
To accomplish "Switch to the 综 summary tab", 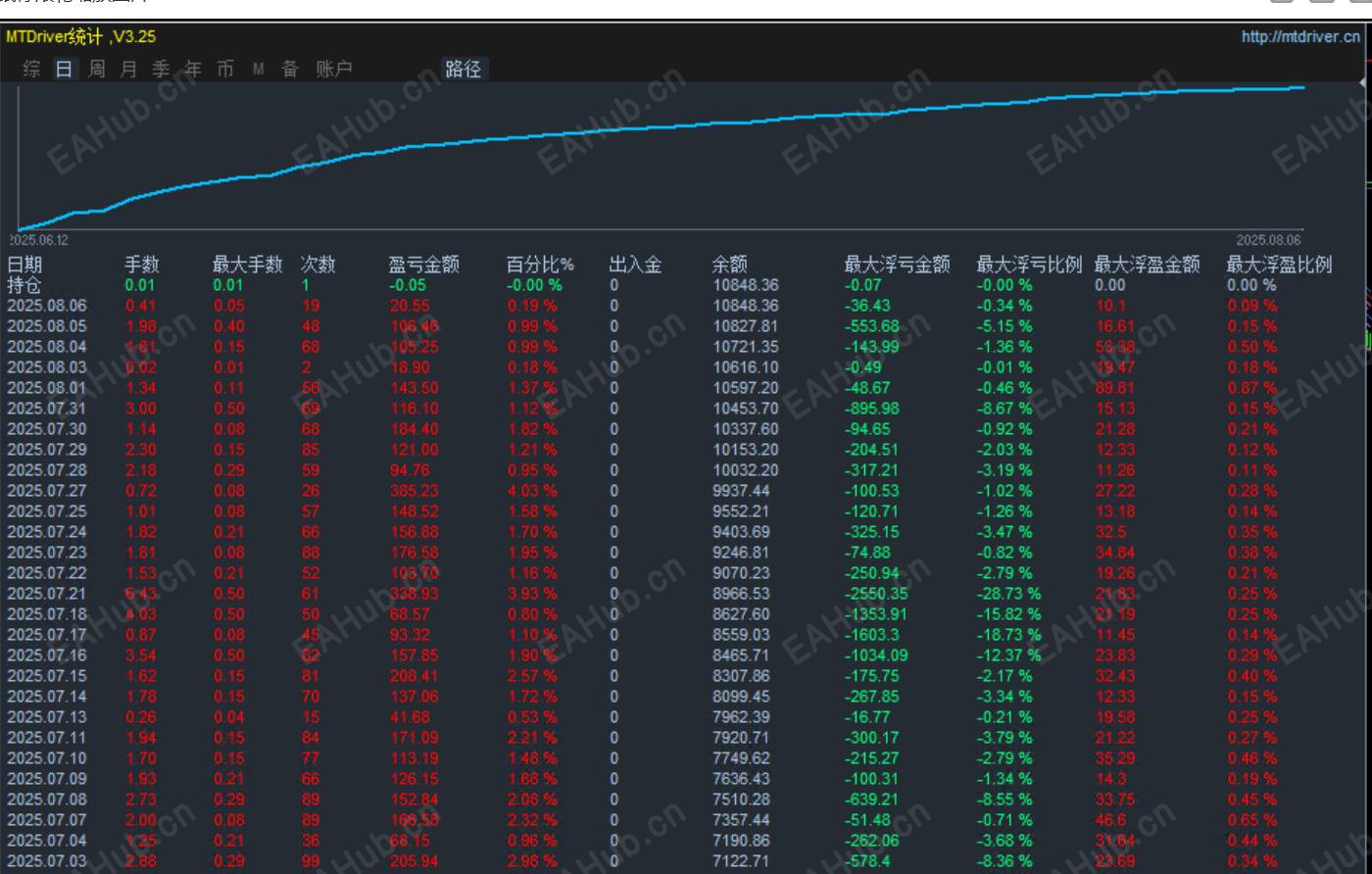I will tap(32, 69).
